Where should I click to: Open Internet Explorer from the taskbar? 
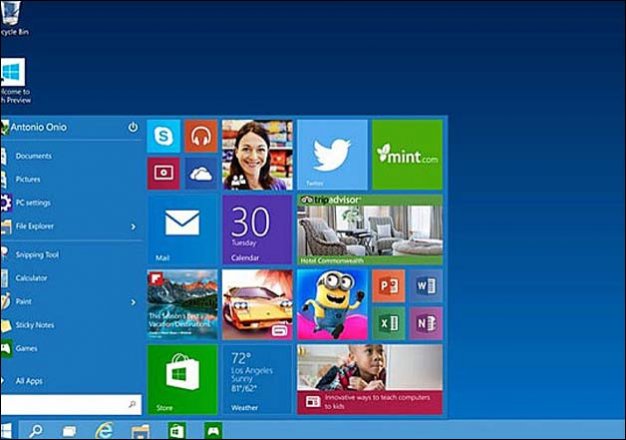click(x=103, y=431)
